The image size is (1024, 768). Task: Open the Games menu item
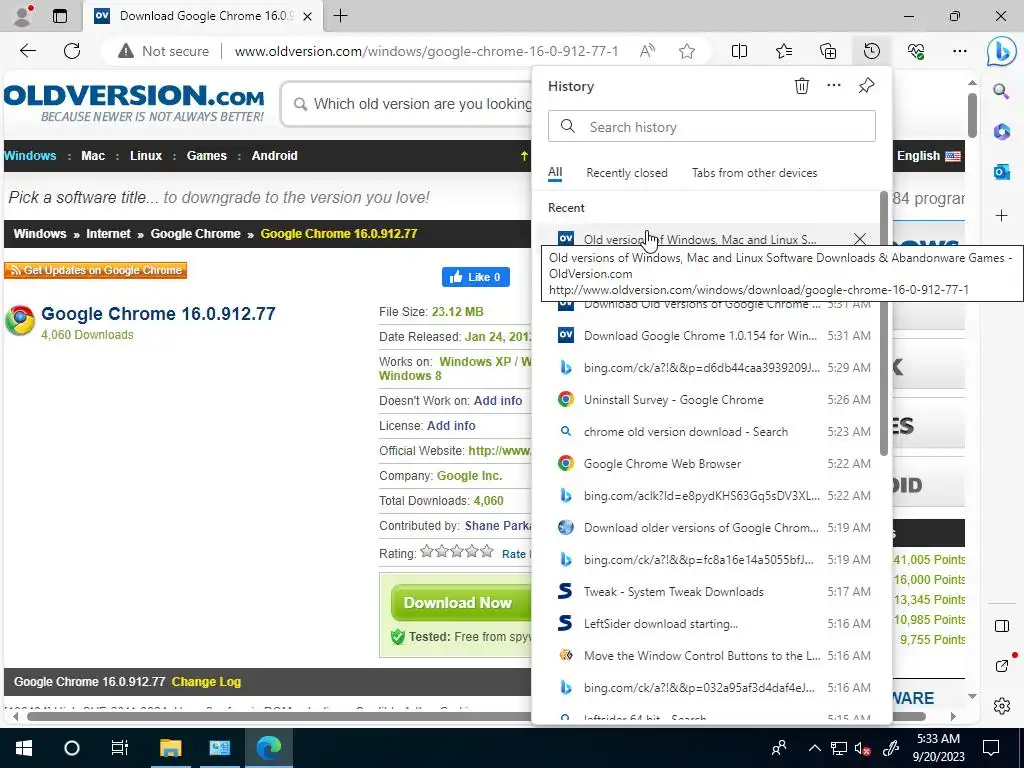pyautogui.click(x=206, y=155)
